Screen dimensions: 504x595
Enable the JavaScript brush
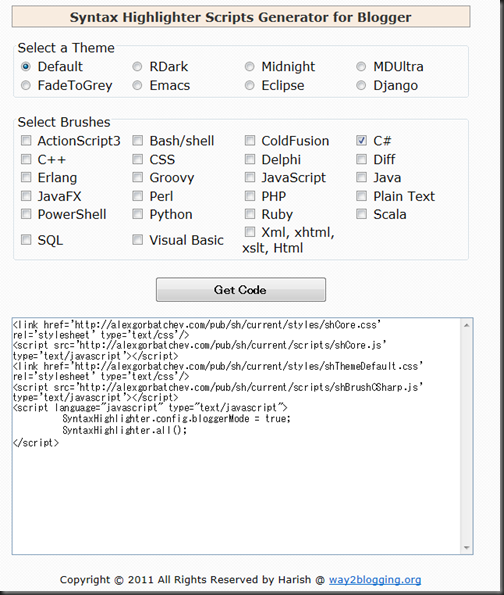tap(250, 177)
